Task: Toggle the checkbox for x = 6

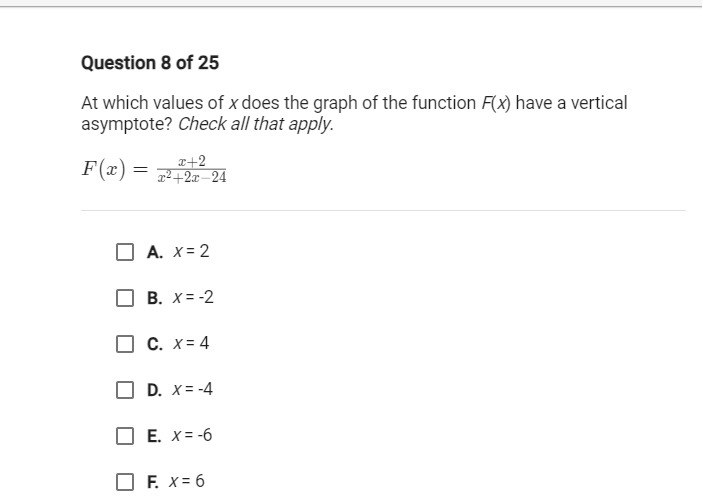Action: [124, 482]
